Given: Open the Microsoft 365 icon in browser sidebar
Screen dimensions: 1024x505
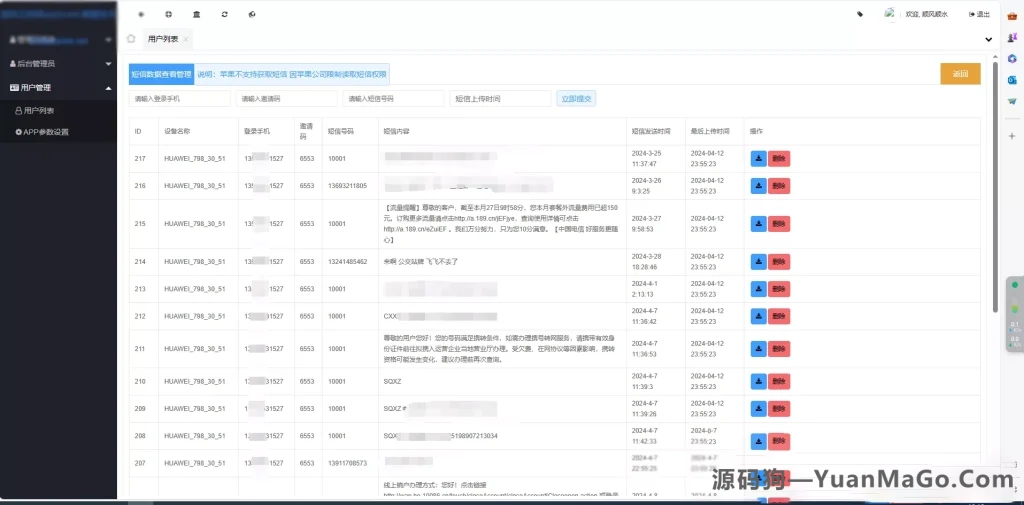Looking at the screenshot, I should (x=1012, y=59).
